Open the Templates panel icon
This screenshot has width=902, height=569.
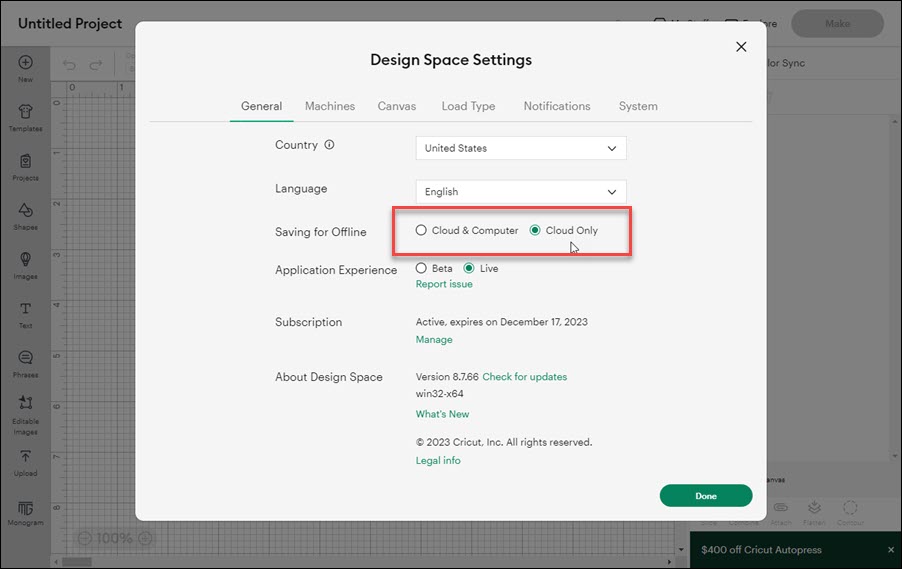(25, 112)
